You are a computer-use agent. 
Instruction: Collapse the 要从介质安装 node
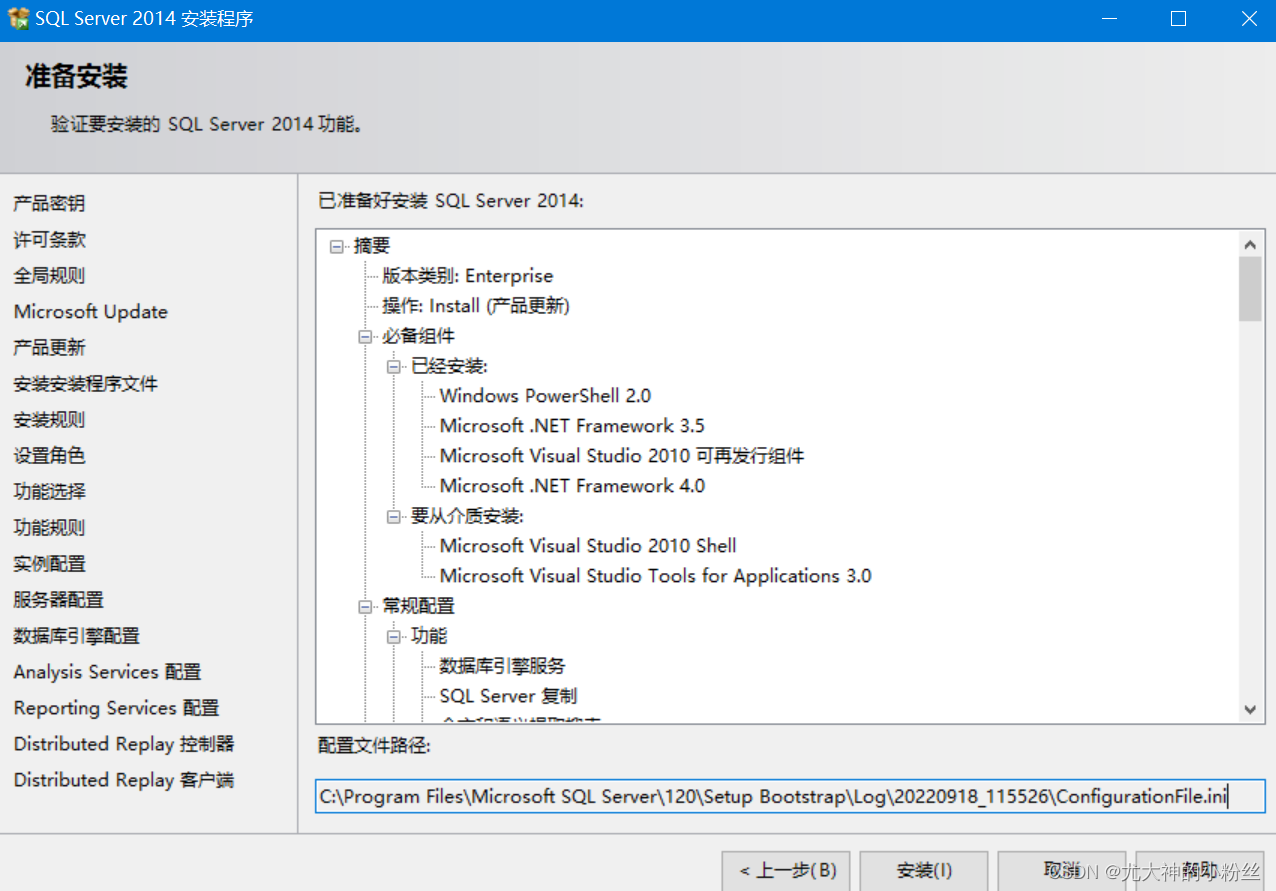coord(392,515)
